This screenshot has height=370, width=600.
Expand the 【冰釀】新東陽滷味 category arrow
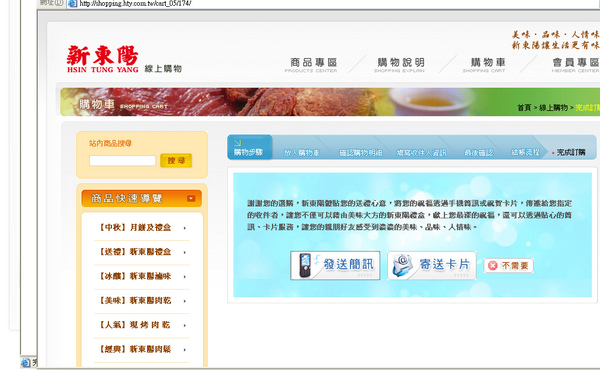pos(185,277)
